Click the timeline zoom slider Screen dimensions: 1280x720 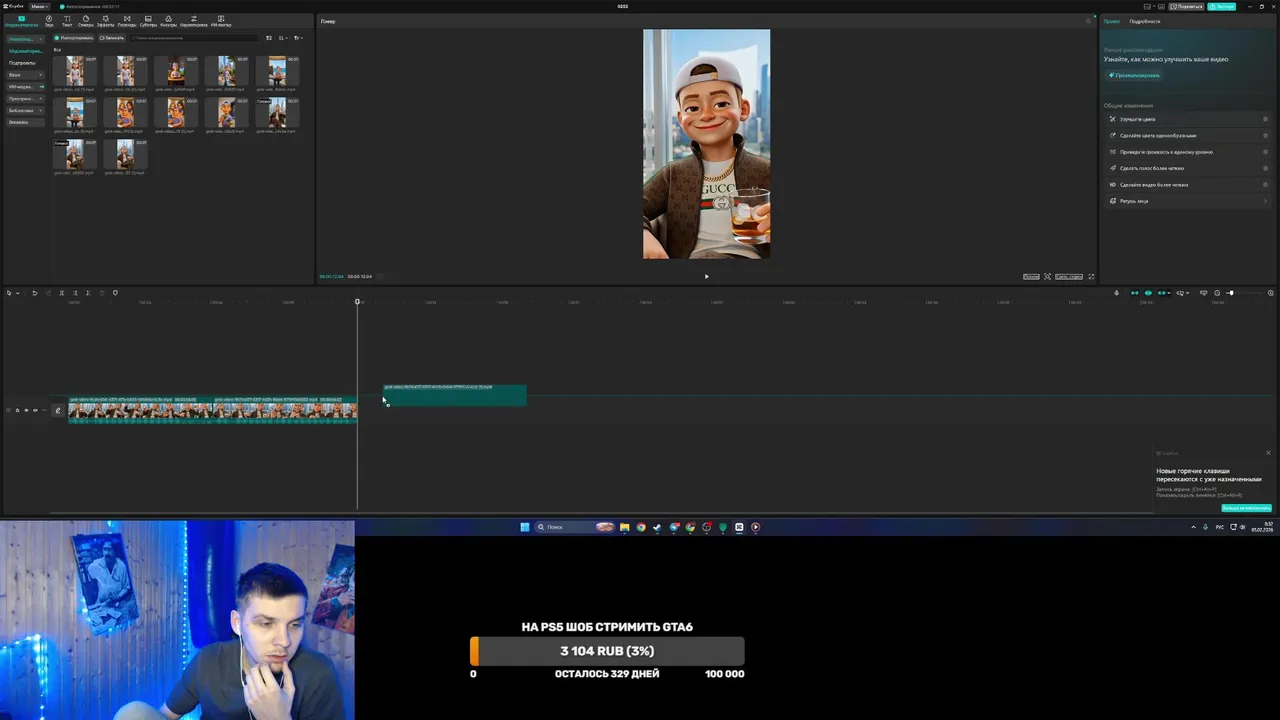tap(1245, 293)
